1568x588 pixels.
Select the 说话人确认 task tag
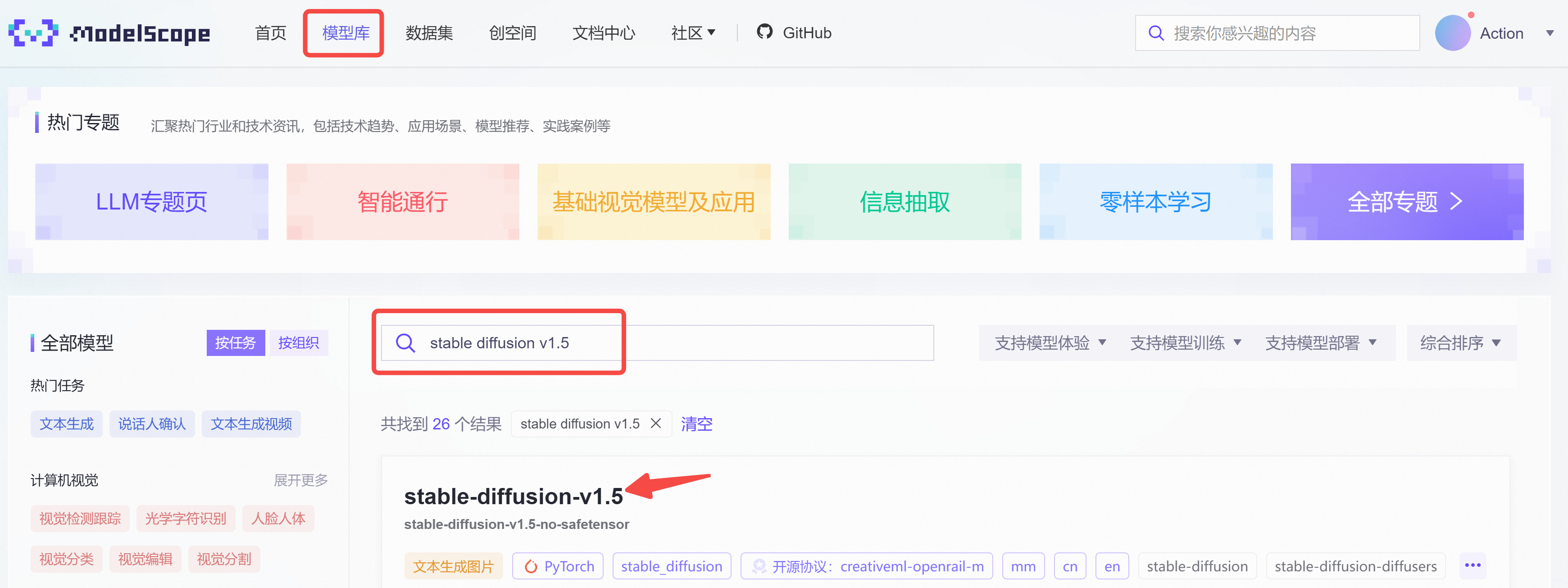151,424
